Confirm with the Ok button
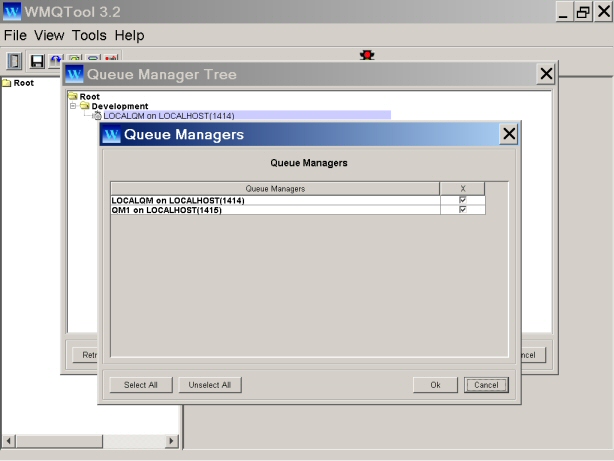Image resolution: width=614 pixels, height=461 pixels. click(x=435, y=385)
